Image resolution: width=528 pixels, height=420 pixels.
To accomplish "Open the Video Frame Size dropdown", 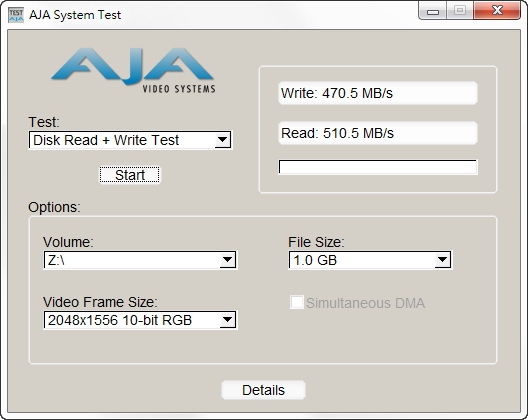I will pos(140,320).
